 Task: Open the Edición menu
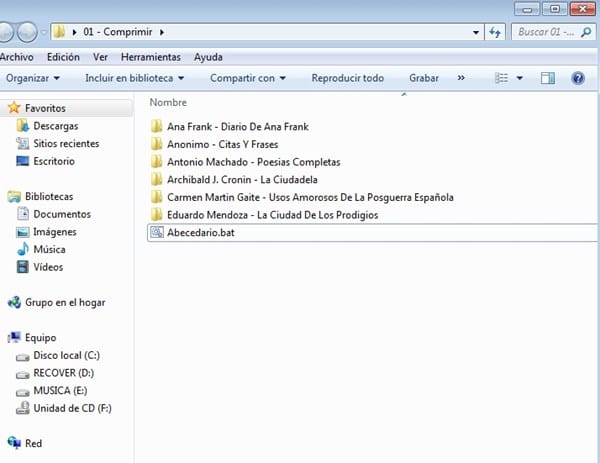pyautogui.click(x=63, y=57)
